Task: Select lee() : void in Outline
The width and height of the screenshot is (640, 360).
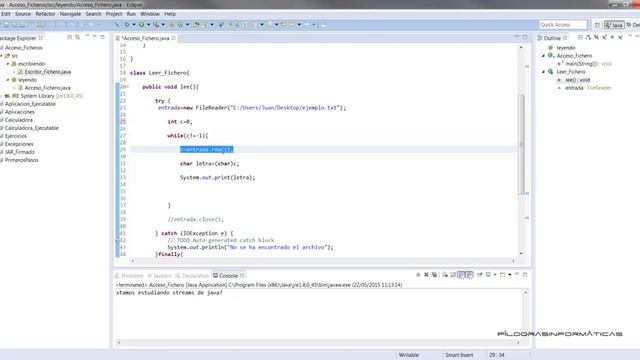Action: pyautogui.click(x=577, y=80)
